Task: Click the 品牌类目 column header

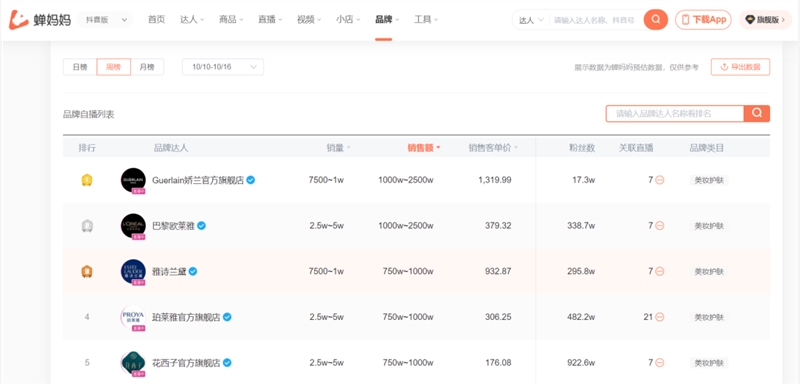Action: tap(707, 148)
